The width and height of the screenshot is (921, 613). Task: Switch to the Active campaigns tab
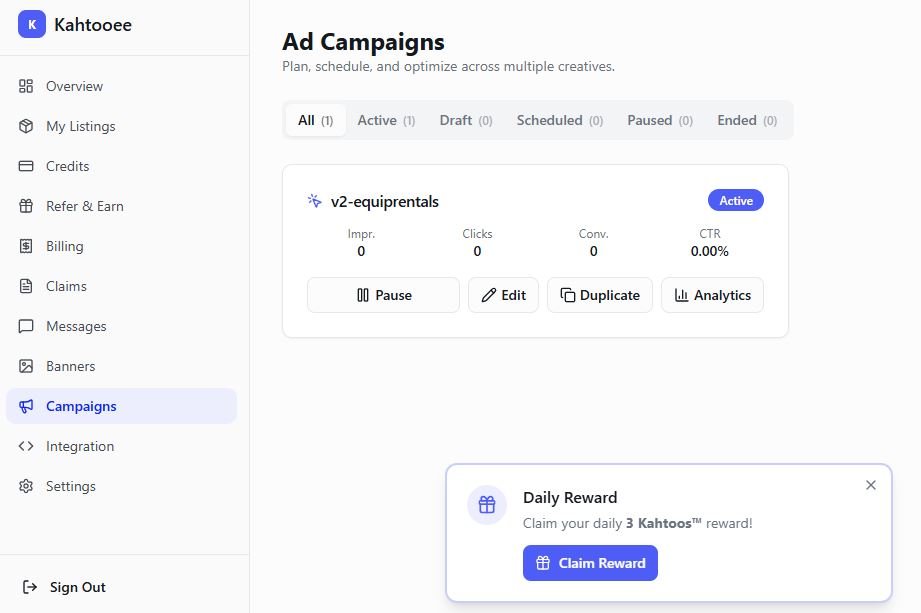click(386, 120)
